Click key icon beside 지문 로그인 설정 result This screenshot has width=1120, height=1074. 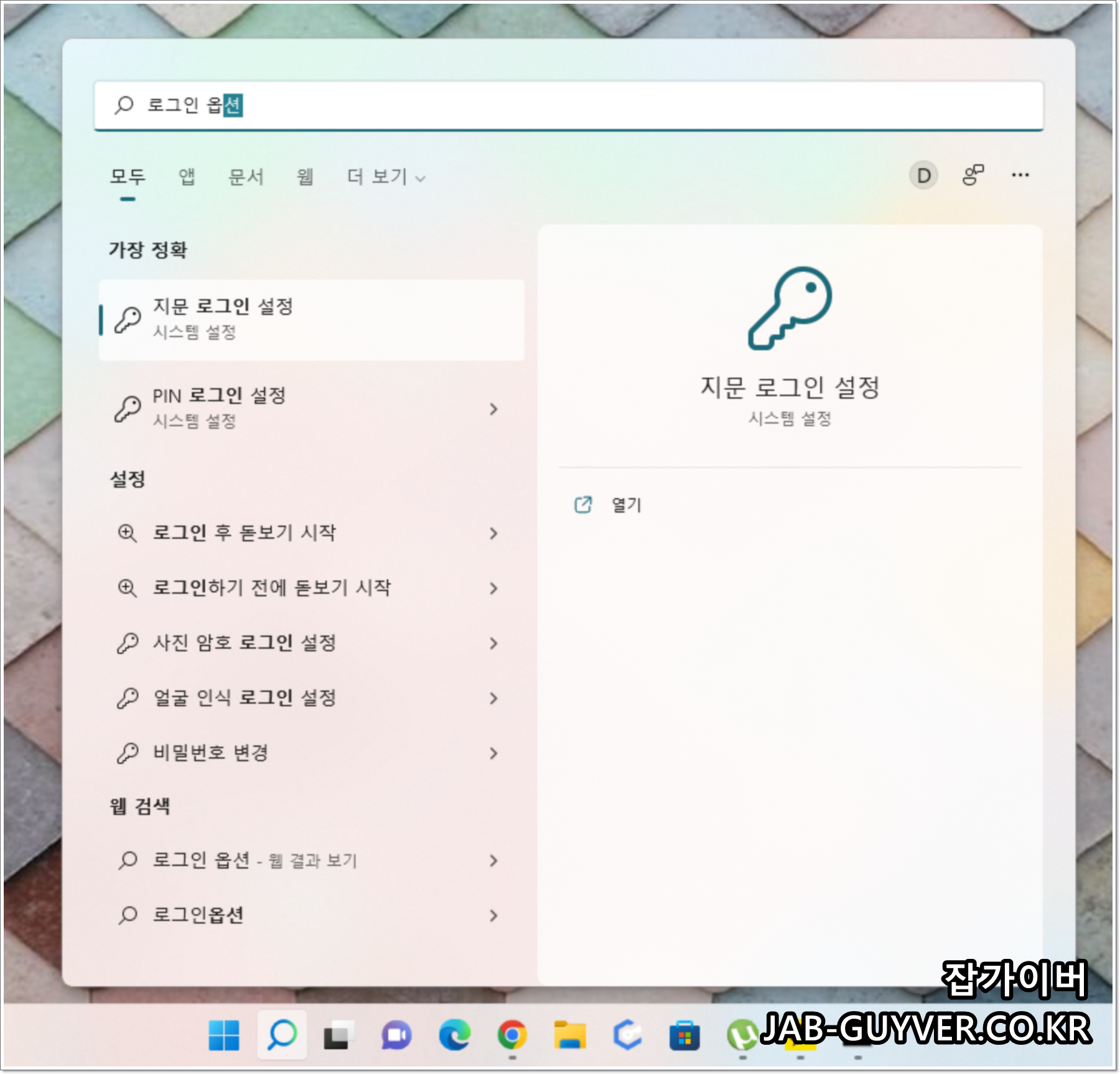[128, 320]
